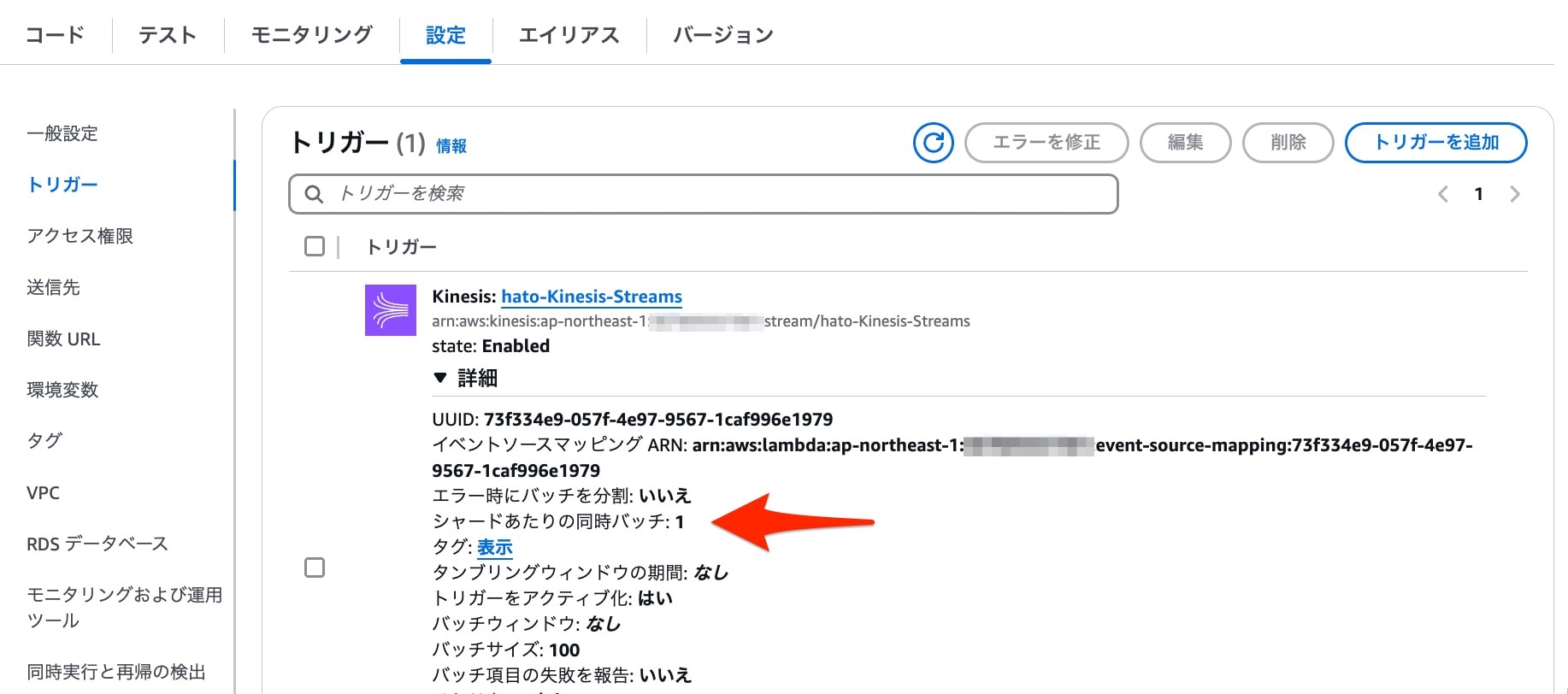The image size is (1568, 694).
Task: Switch to the バージョン tab
Action: [723, 35]
